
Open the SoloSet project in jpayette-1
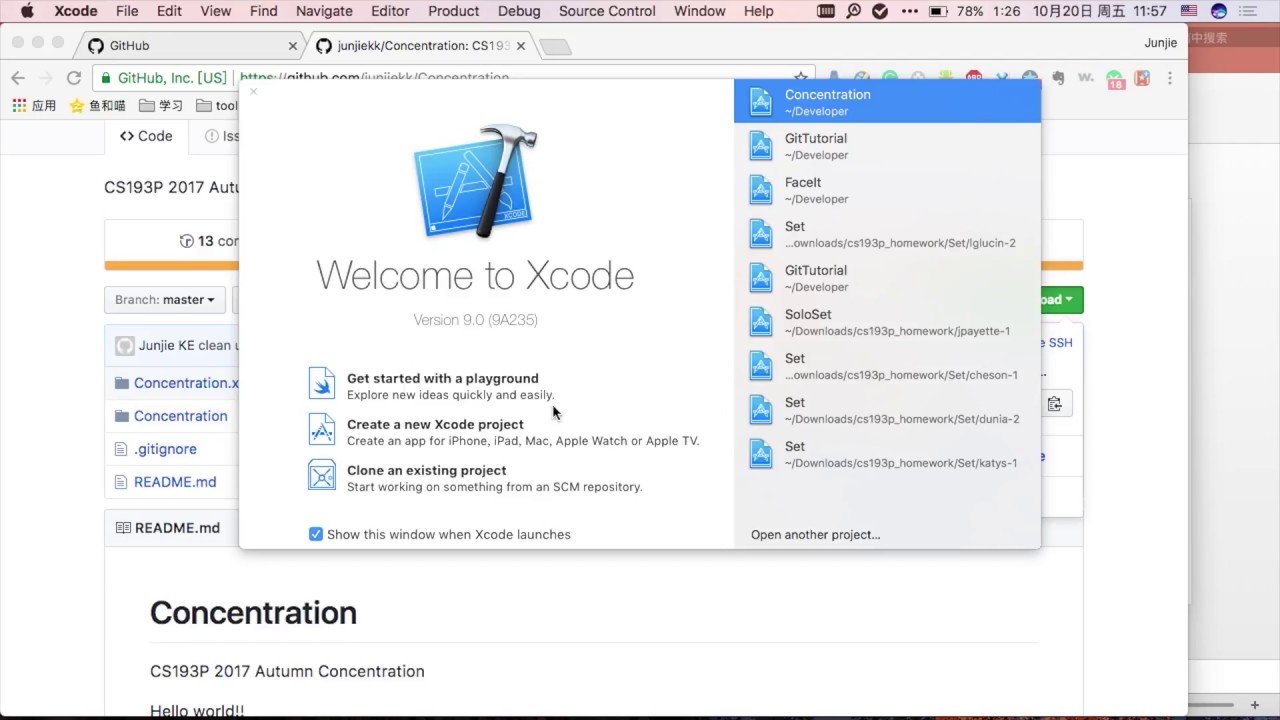(887, 322)
